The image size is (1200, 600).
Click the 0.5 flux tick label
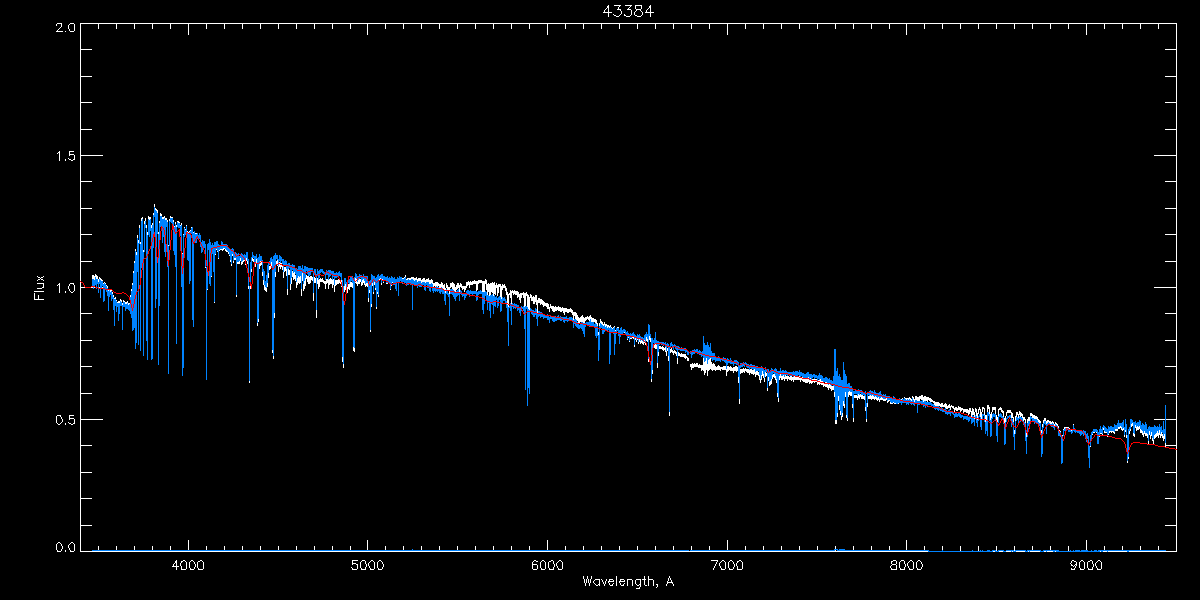point(65,418)
